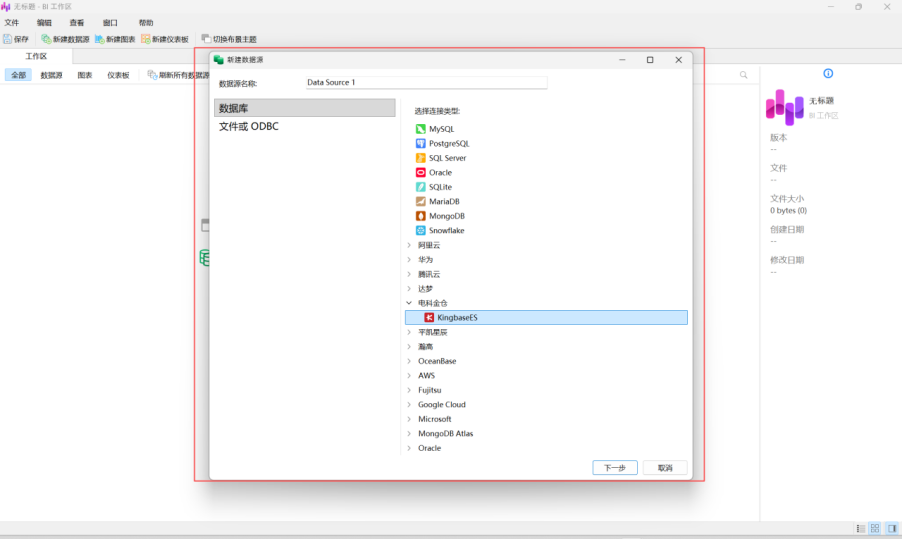903x539 pixels.
Task: Collapse the 电科金仓 group
Action: (409, 303)
